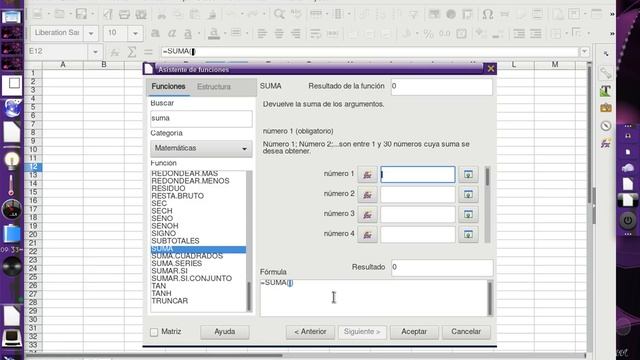Image resolution: width=640 pixels, height=360 pixels.
Task: Select SUBTOTALES in the function list
Action: pyautogui.click(x=175, y=241)
